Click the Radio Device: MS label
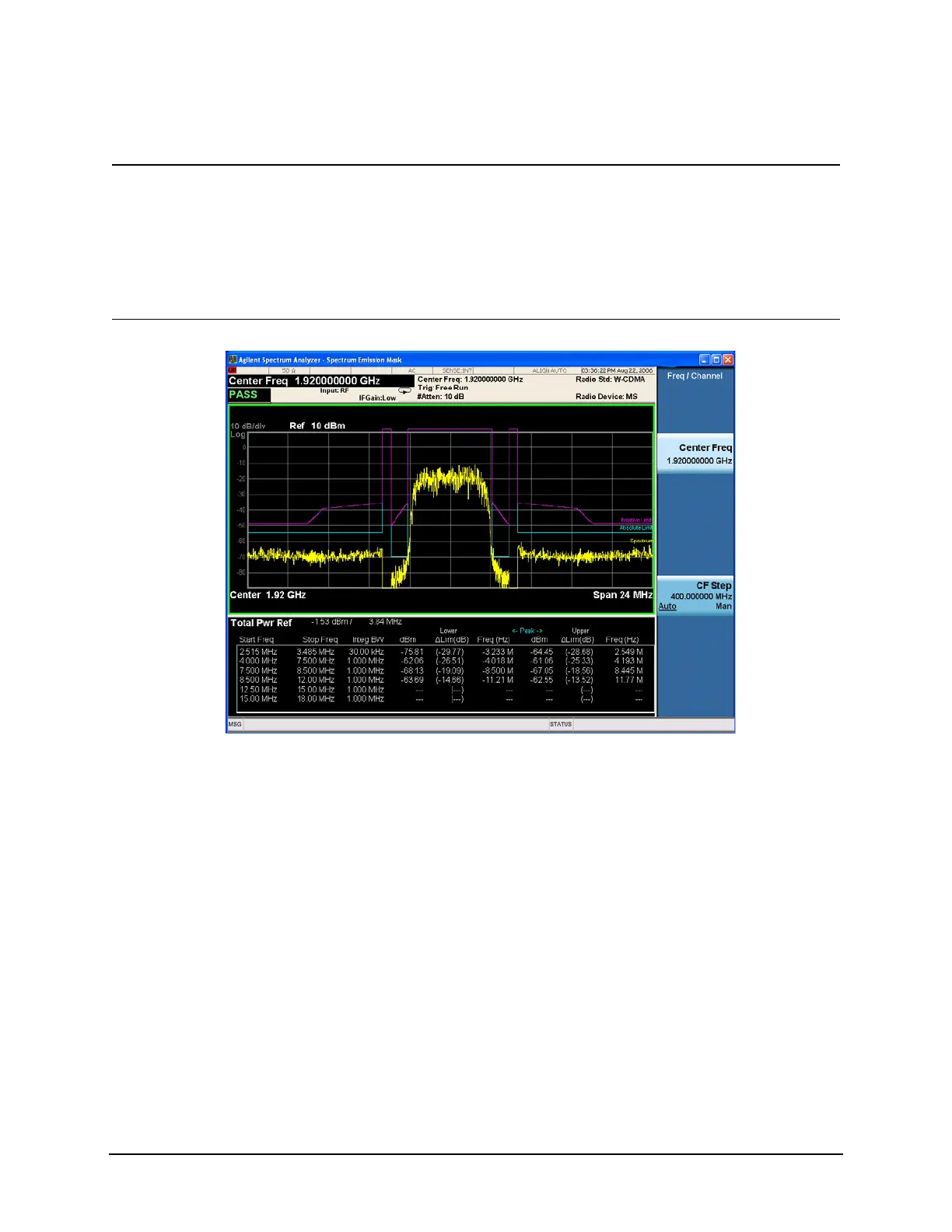This screenshot has width=952, height=1232. [607, 397]
